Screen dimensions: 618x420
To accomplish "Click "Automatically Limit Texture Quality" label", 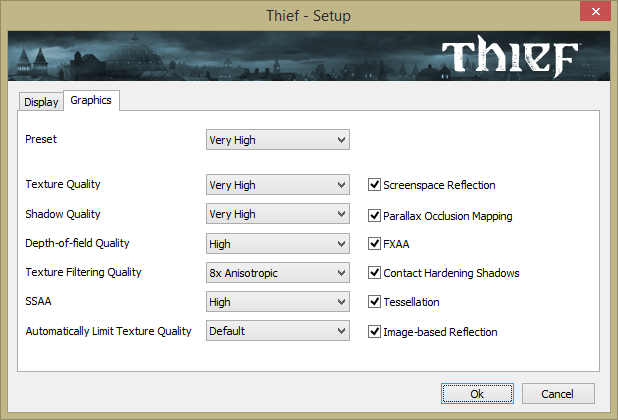I will (x=108, y=331).
